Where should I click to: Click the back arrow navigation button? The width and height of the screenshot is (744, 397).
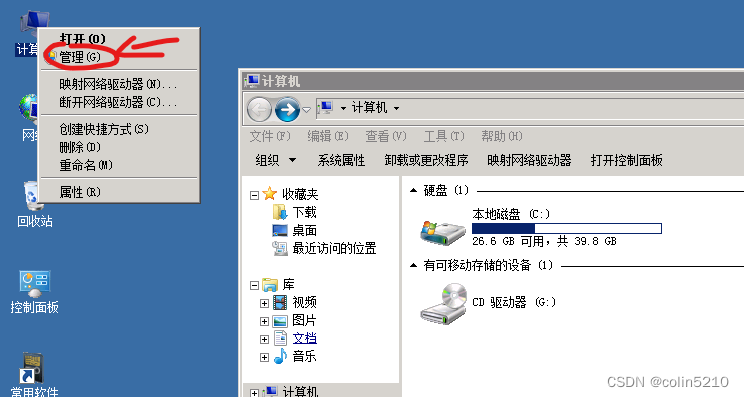(259, 110)
